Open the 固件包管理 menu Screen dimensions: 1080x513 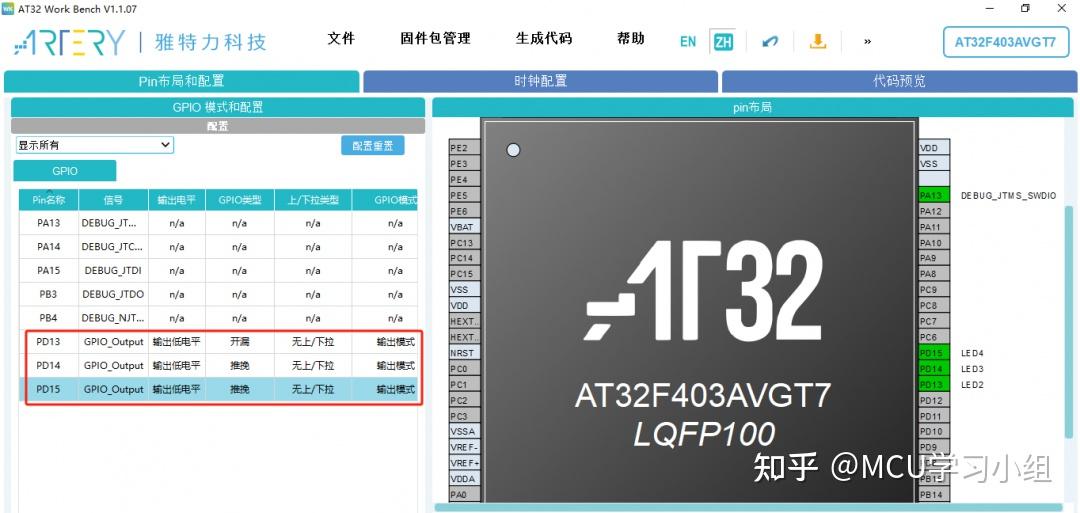coord(435,39)
